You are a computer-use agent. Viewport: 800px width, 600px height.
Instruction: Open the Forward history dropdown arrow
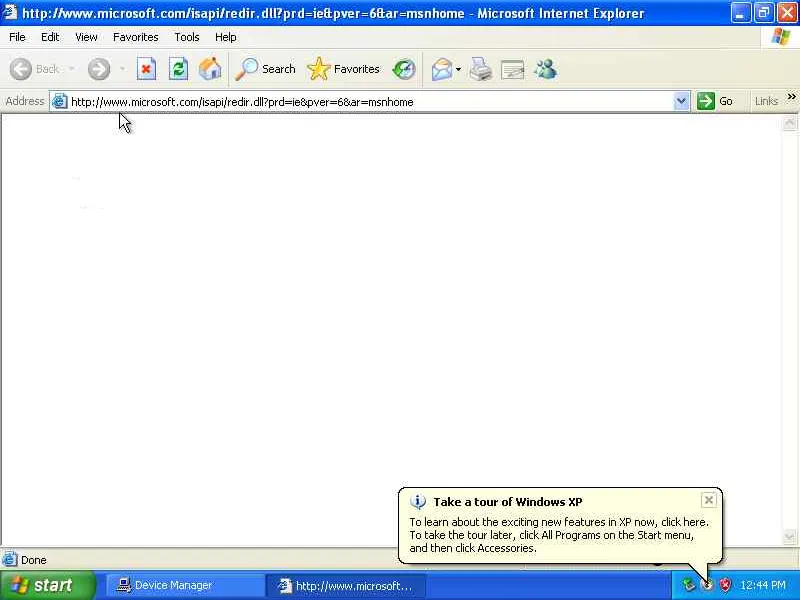pos(122,69)
